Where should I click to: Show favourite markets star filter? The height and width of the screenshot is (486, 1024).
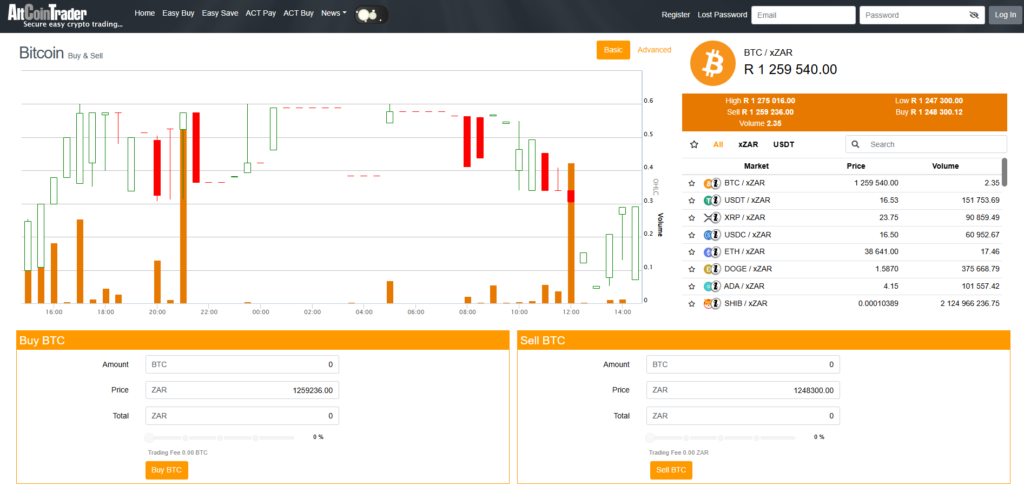coord(694,144)
